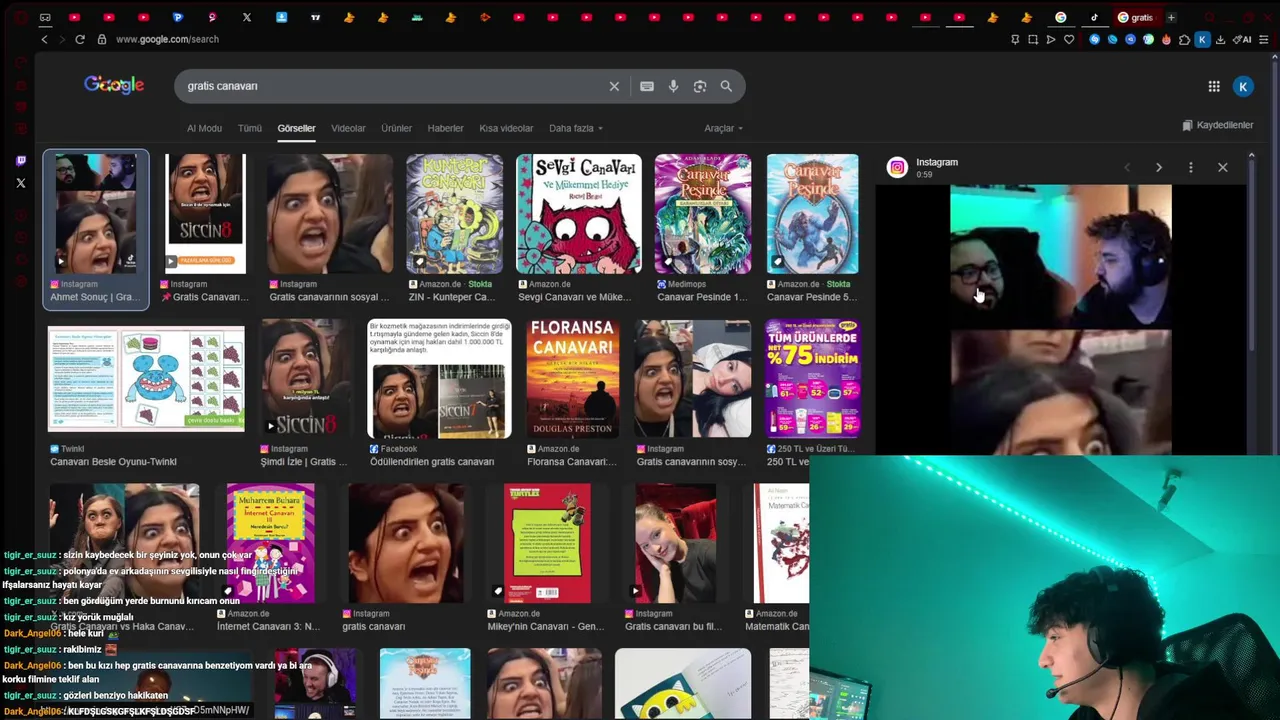This screenshot has height=720, width=1280.
Task: View site info via the padlock icon
Action: point(101,39)
